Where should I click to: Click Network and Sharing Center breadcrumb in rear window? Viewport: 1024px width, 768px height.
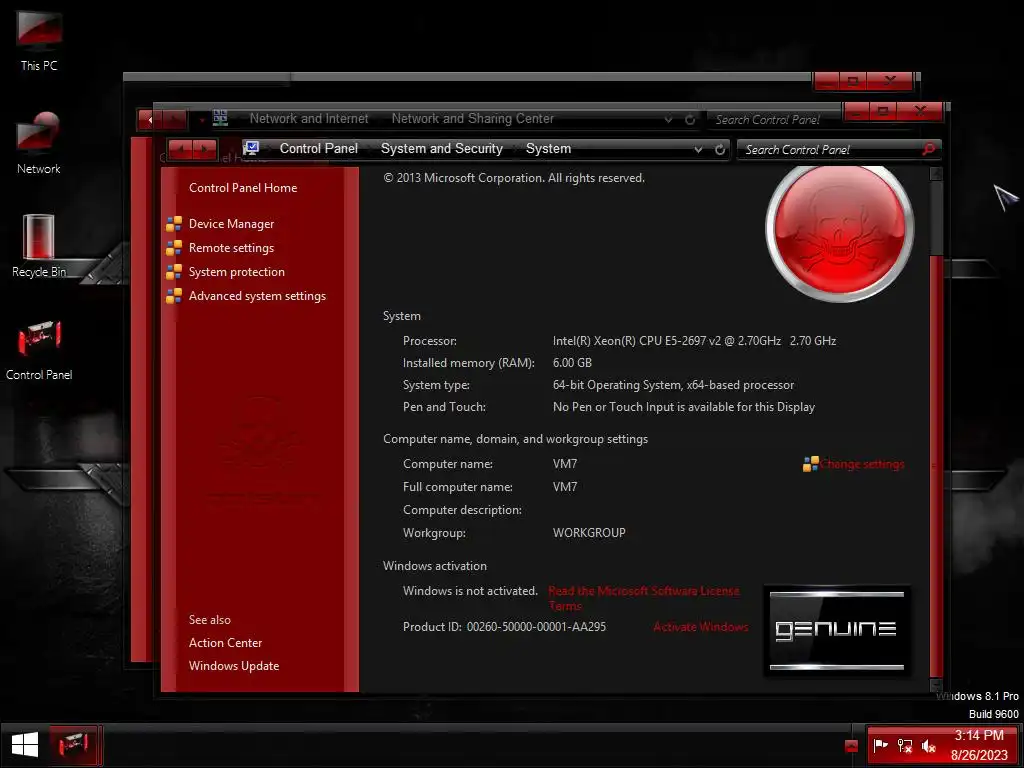click(x=473, y=118)
